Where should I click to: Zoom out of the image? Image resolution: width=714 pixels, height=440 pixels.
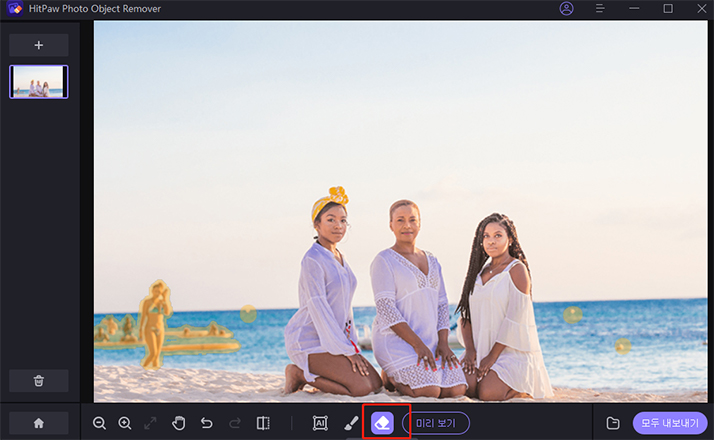[100, 423]
